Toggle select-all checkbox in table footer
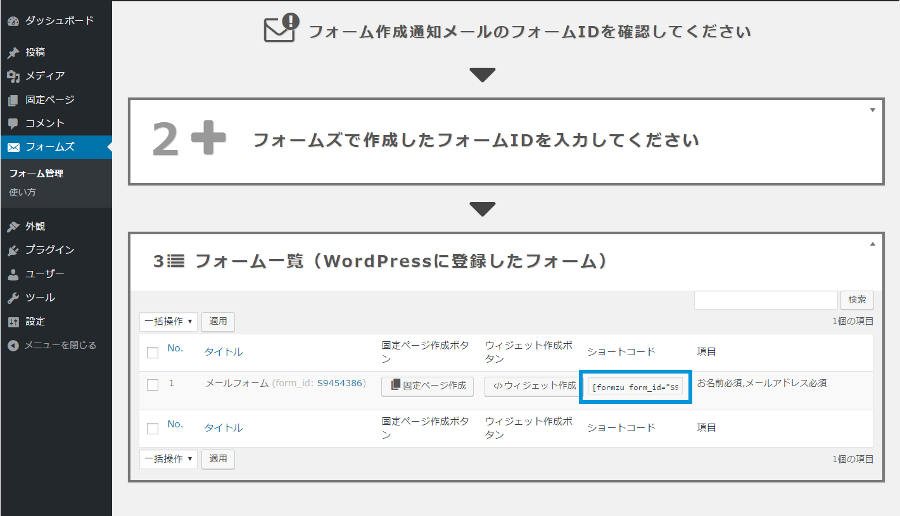Image resolution: width=900 pixels, height=516 pixels. [153, 429]
